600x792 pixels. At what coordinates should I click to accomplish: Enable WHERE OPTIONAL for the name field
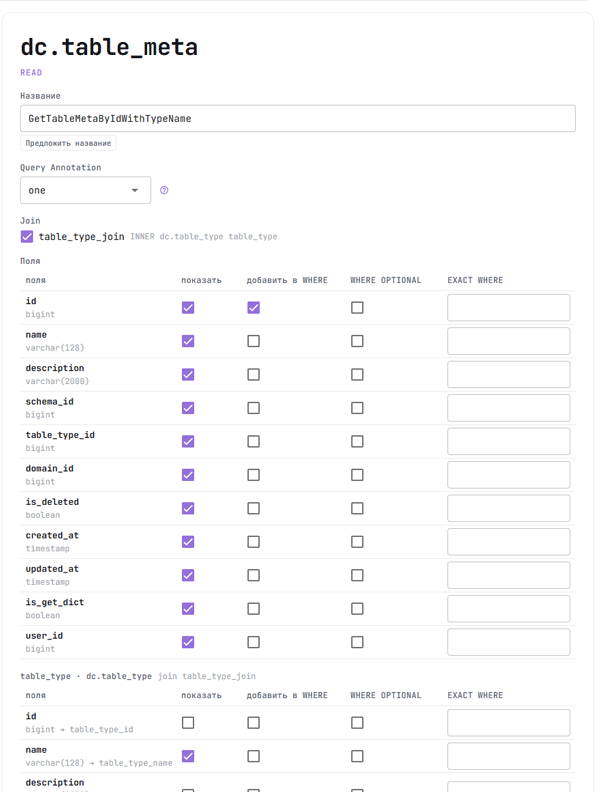(x=357, y=341)
